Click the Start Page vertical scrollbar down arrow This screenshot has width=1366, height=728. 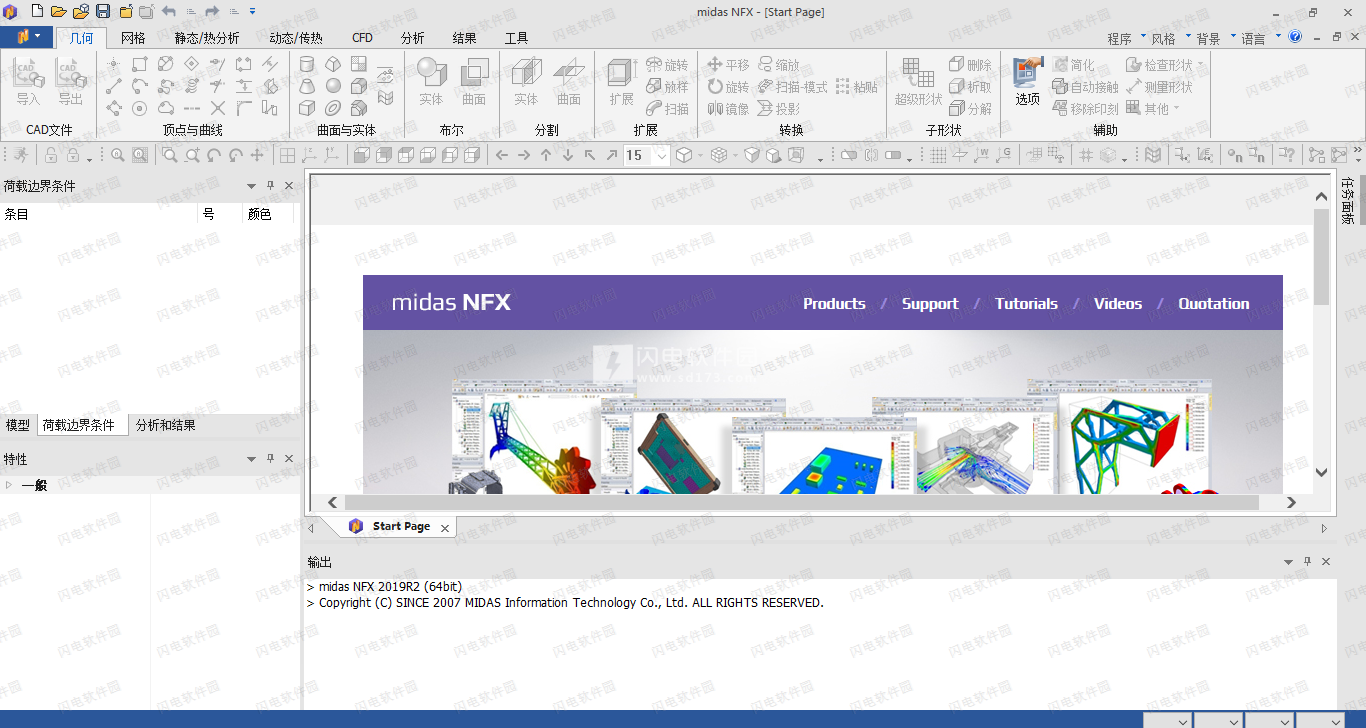1322,472
